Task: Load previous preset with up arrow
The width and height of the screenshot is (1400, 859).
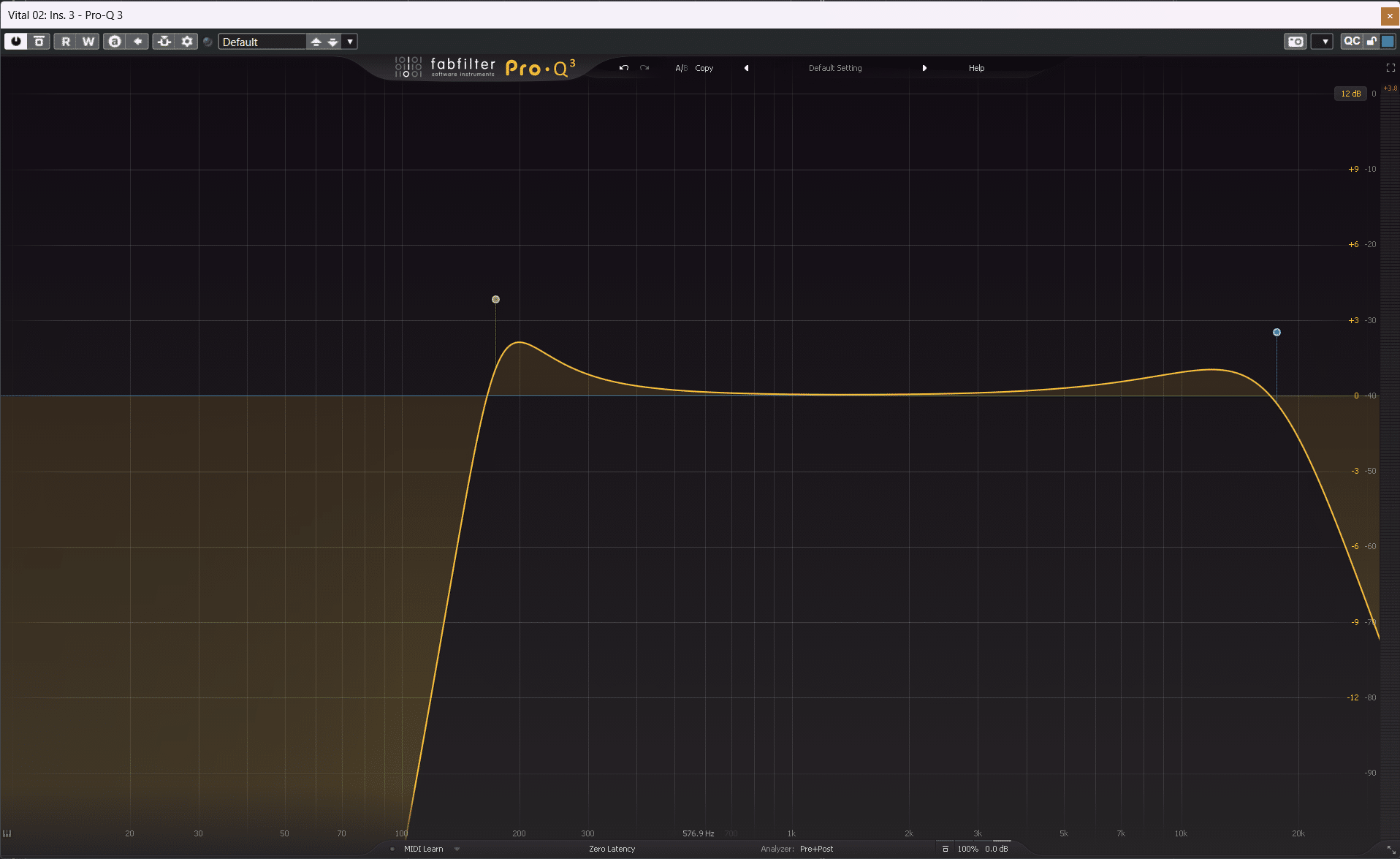Action: click(x=316, y=42)
